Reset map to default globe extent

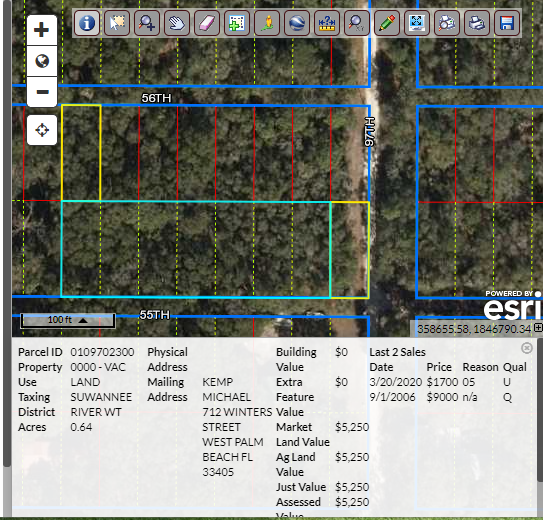[x=42, y=61]
